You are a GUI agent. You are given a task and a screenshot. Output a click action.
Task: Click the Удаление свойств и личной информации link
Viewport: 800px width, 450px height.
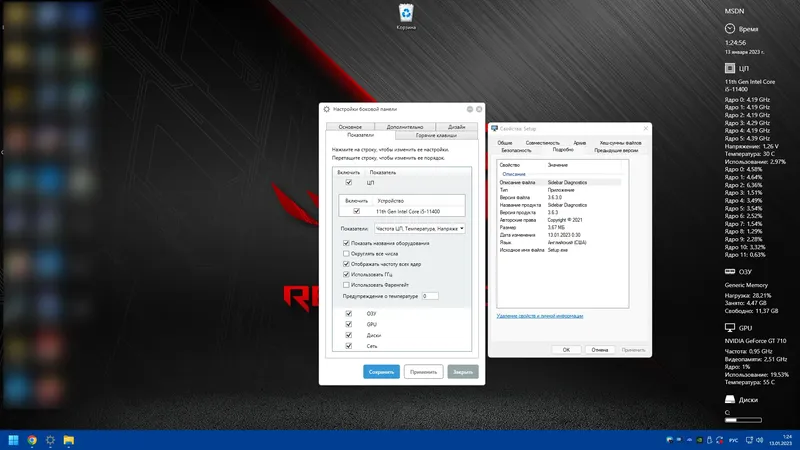coord(540,316)
